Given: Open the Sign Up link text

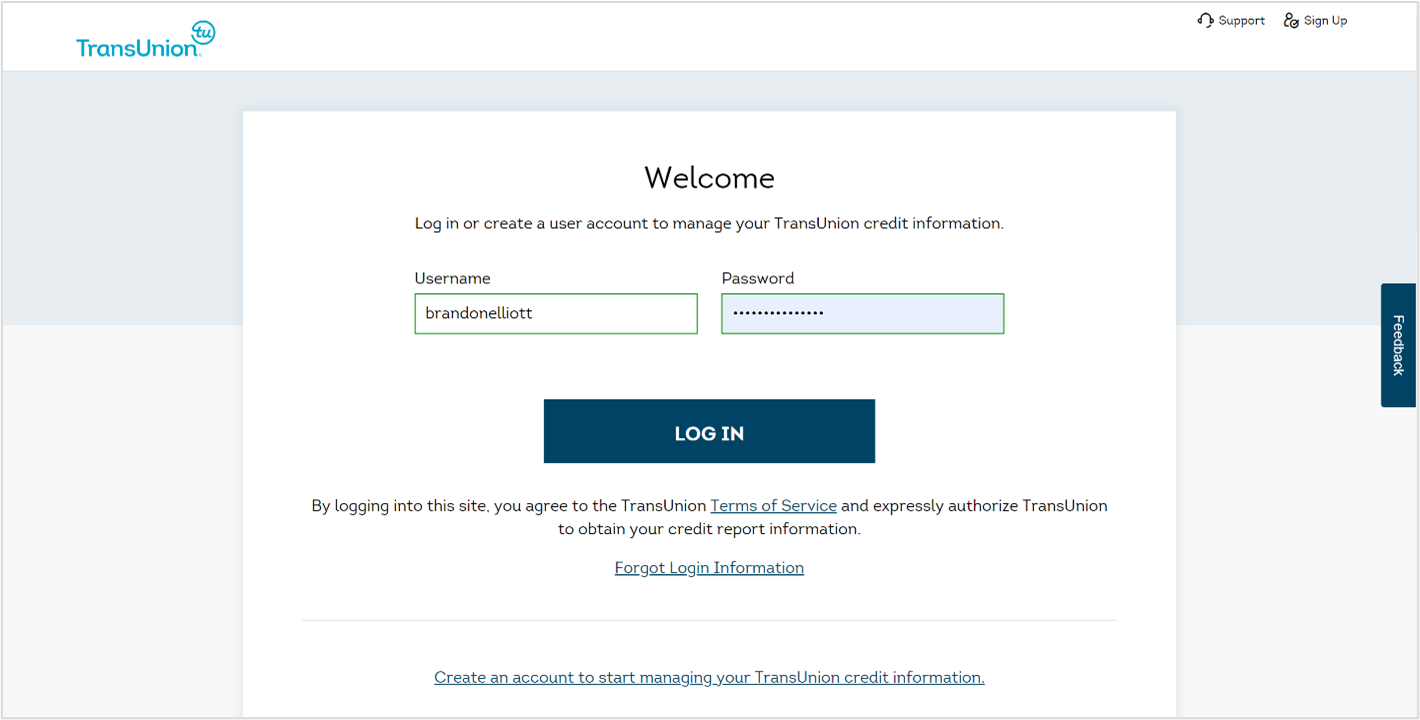Looking at the screenshot, I should (x=1325, y=20).
